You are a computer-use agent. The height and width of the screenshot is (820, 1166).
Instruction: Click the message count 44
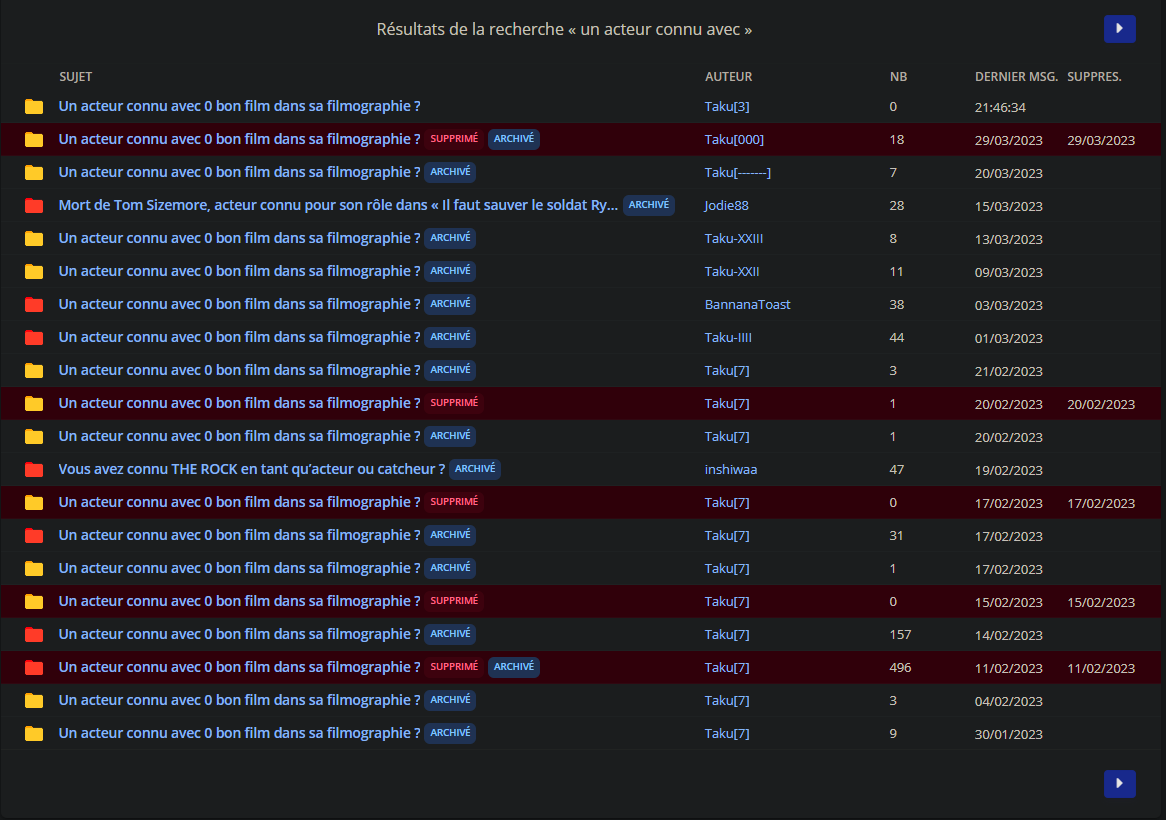tap(897, 338)
